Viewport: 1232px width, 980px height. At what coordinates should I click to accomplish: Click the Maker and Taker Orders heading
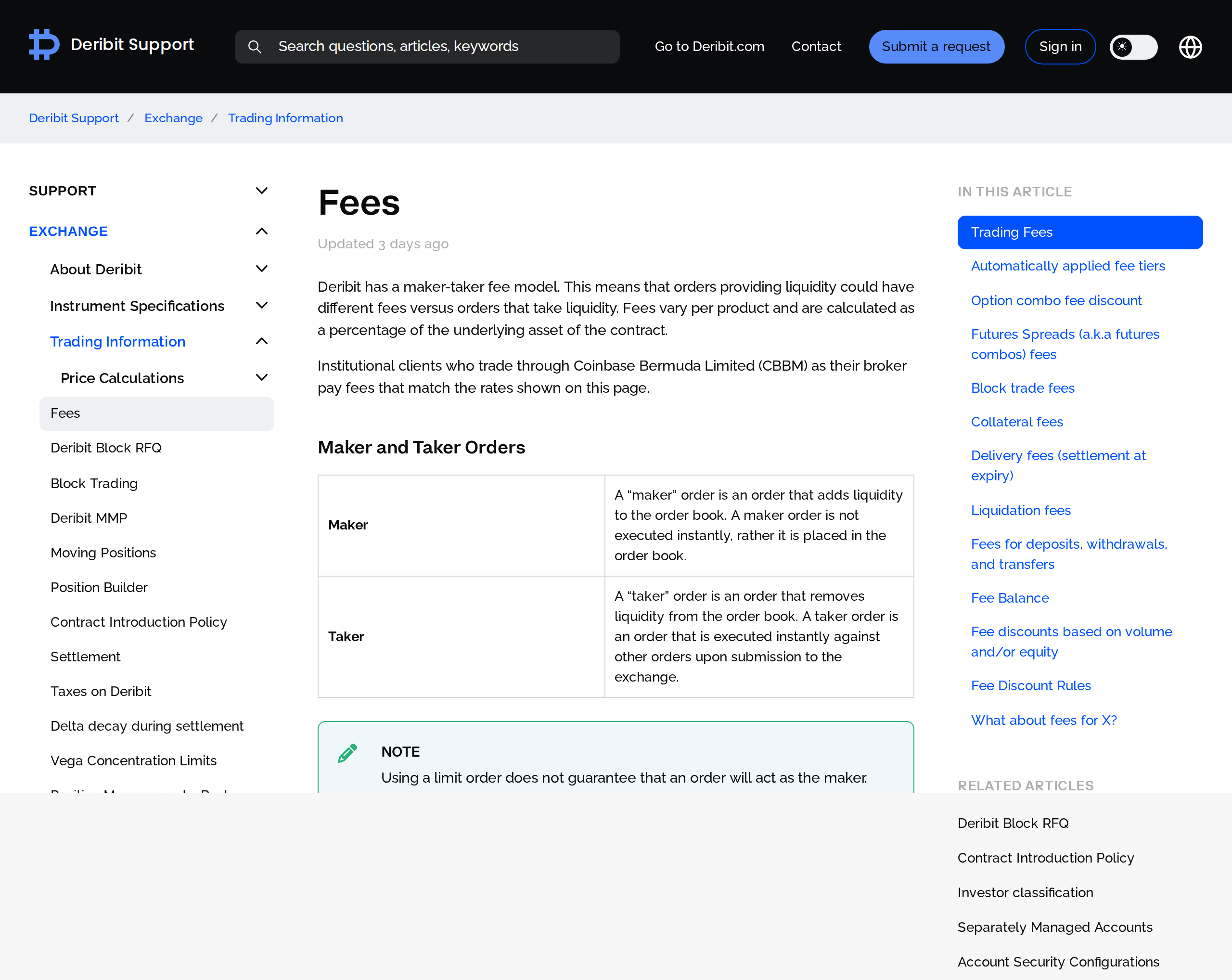coord(421,448)
